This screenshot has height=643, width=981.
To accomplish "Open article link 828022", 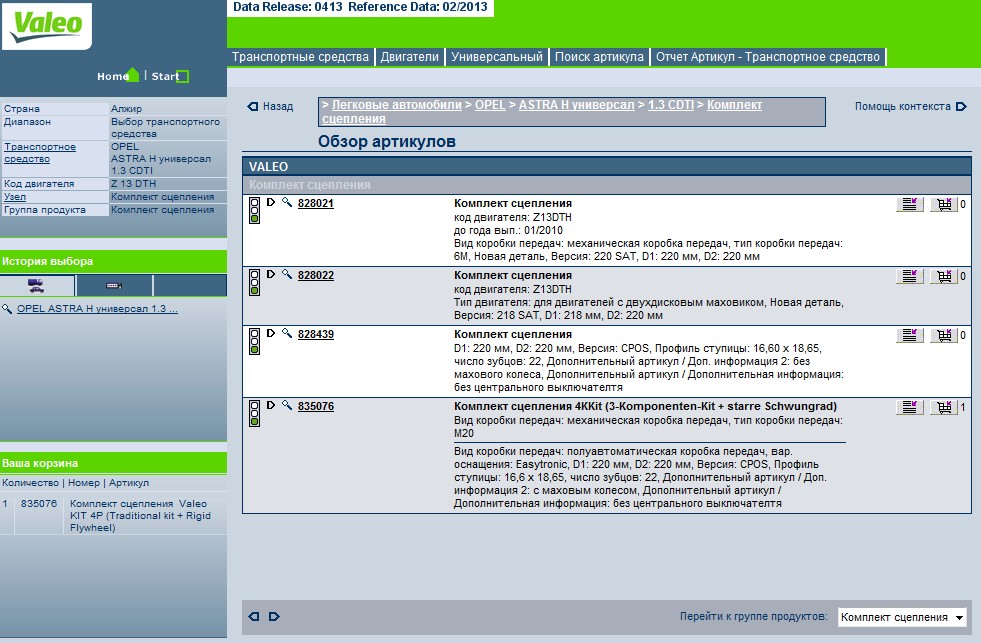I will click(316, 275).
